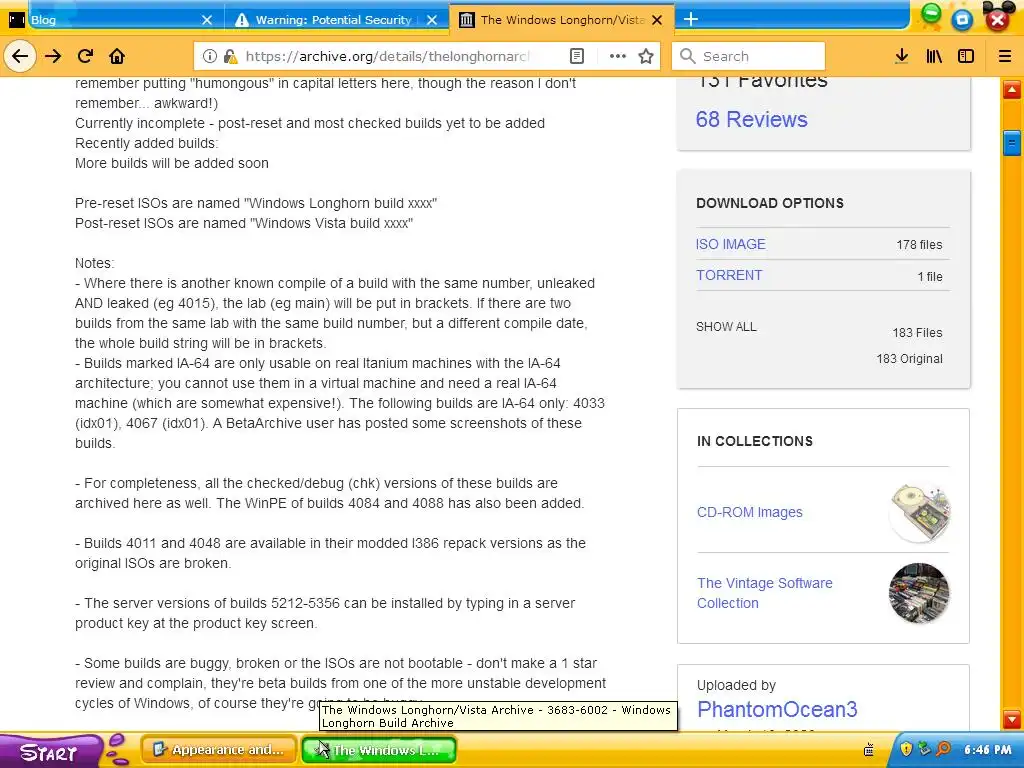This screenshot has width=1024, height=768.
Task: Focus the Search box in the toolbar
Action: click(748, 56)
